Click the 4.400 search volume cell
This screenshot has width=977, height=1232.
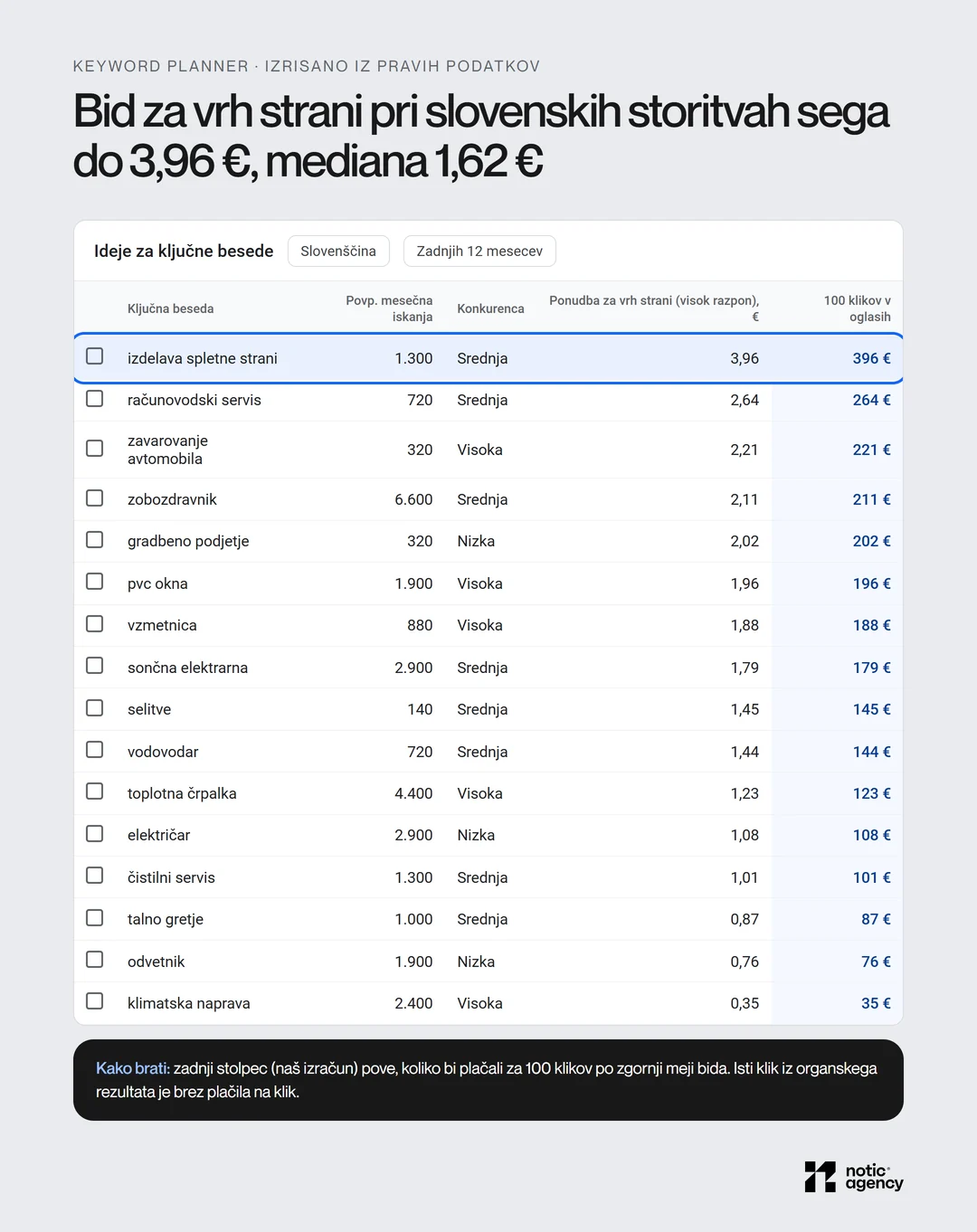click(x=413, y=793)
